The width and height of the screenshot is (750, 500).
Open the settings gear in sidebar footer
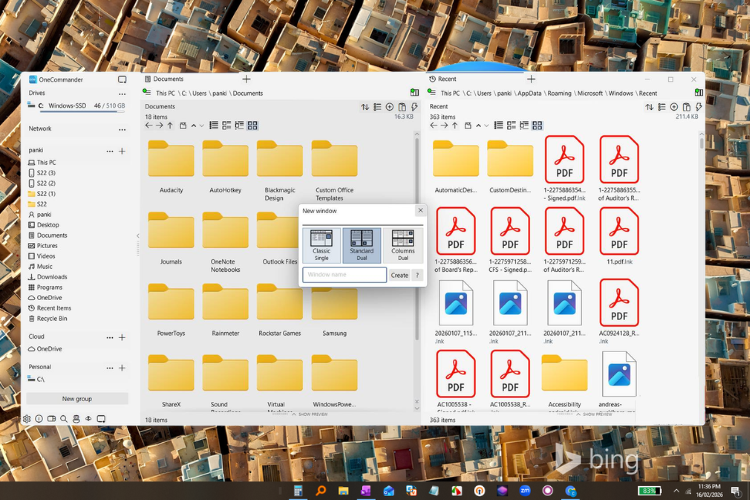tap(27, 419)
